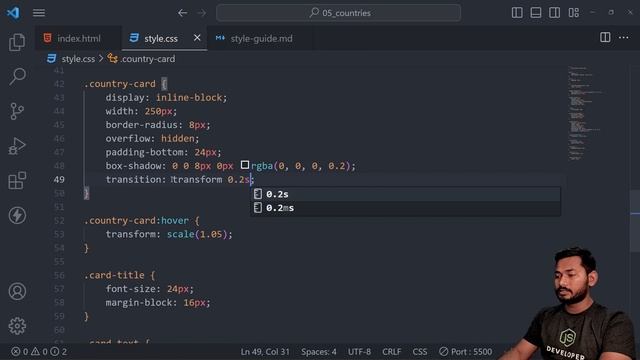
Task: Open the Explorer view in activity bar
Action: pos(17,42)
